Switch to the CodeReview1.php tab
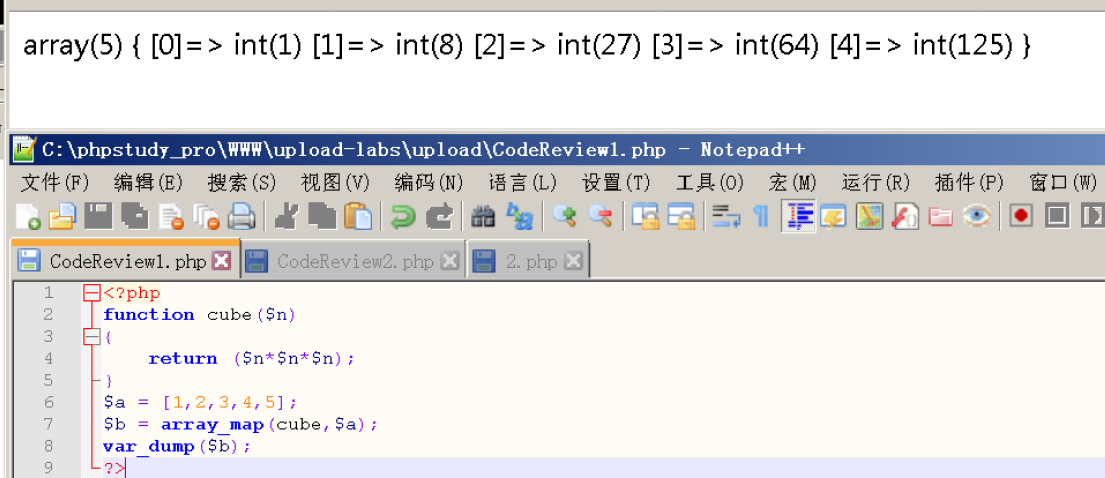Image resolution: width=1105 pixels, height=478 pixels. click(x=125, y=262)
